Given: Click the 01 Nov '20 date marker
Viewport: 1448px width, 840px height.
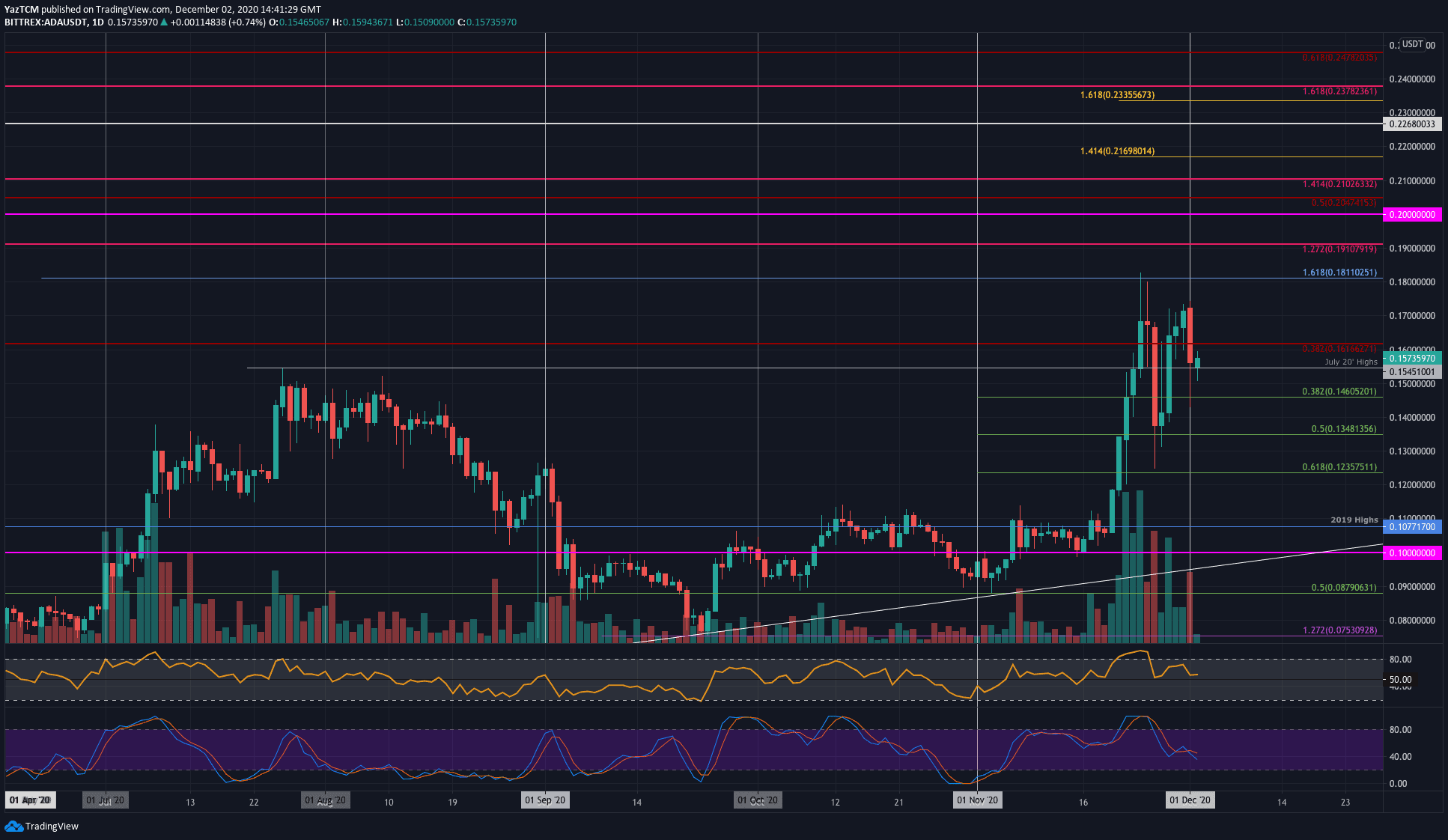Looking at the screenshot, I should (978, 800).
